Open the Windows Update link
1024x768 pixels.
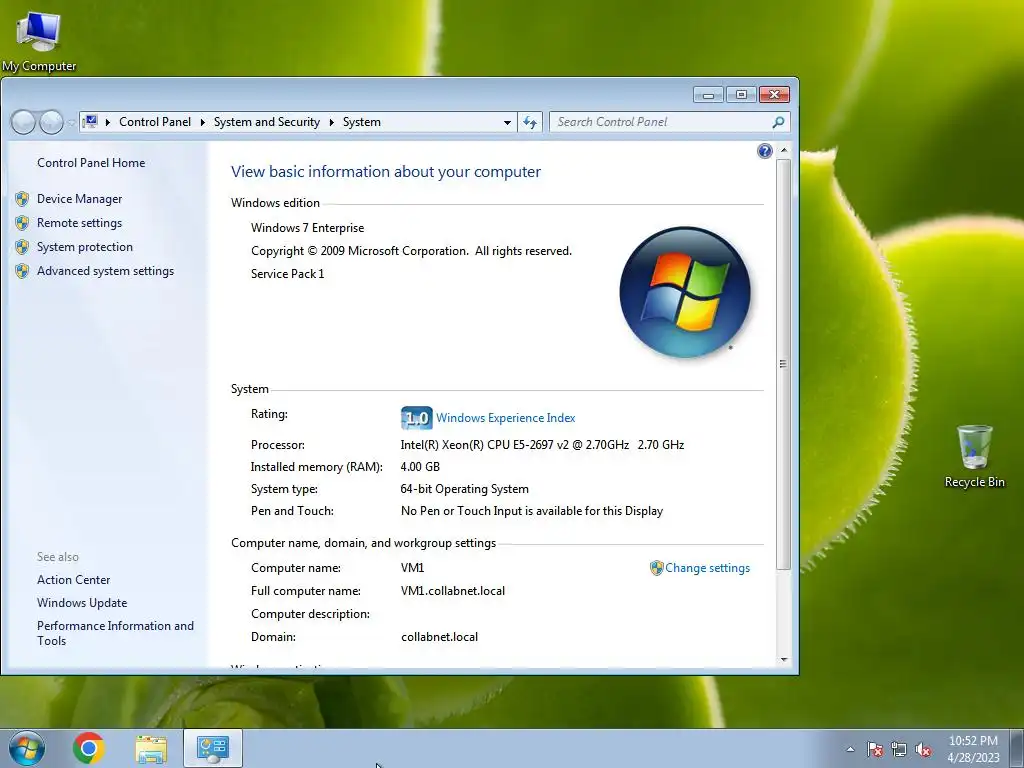tap(82, 603)
